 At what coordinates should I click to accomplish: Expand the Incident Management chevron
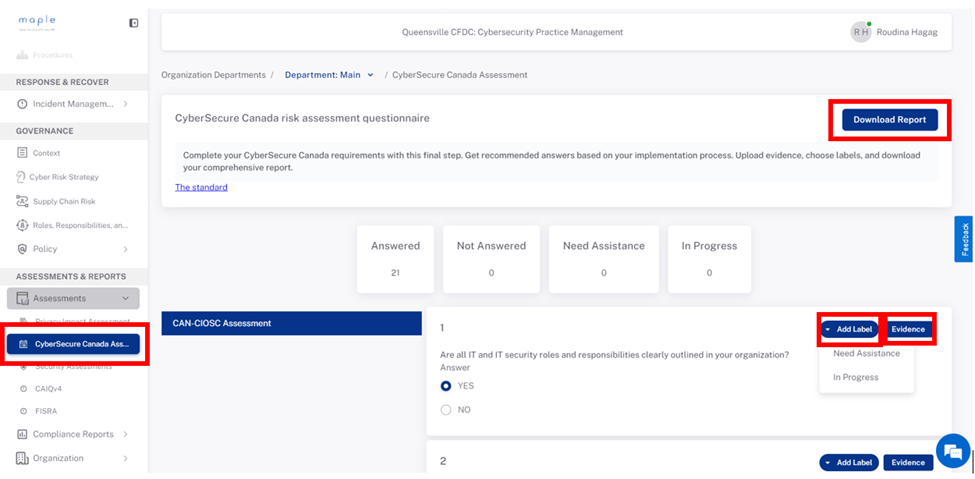coord(125,104)
